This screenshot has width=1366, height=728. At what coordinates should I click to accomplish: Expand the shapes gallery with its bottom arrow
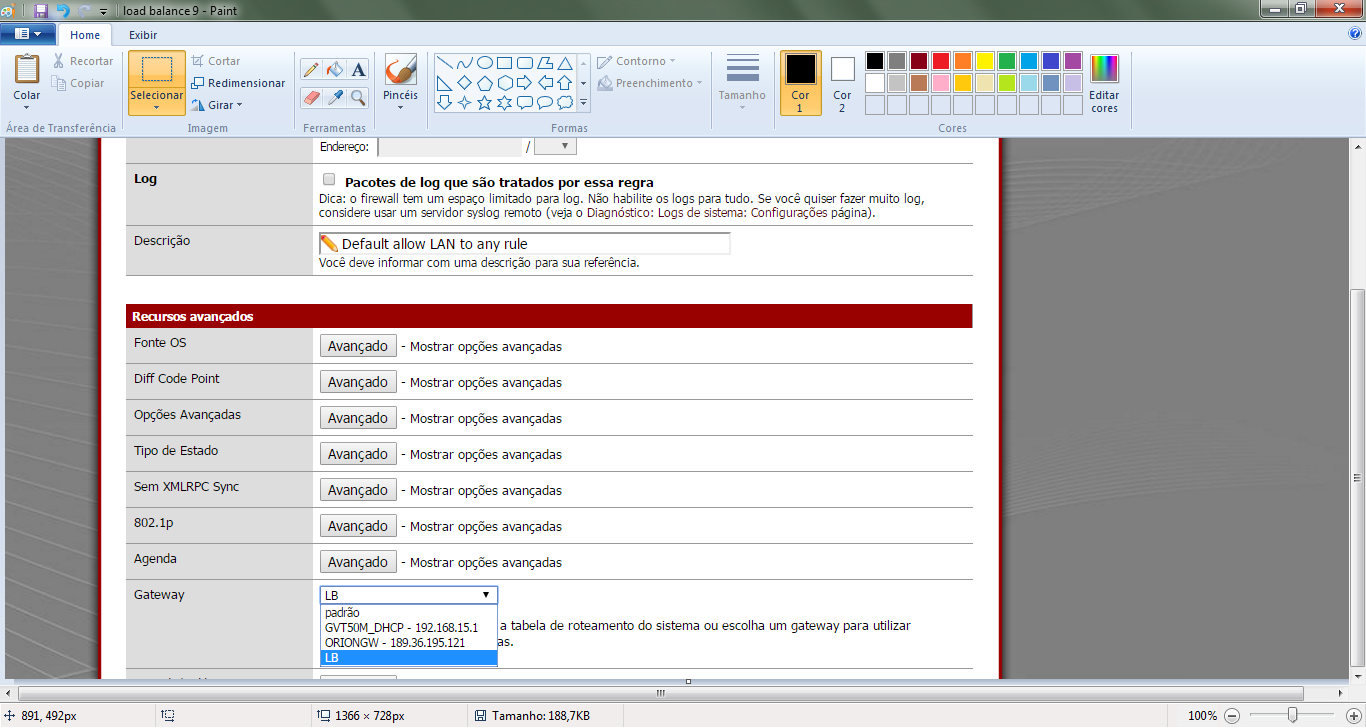click(x=583, y=102)
